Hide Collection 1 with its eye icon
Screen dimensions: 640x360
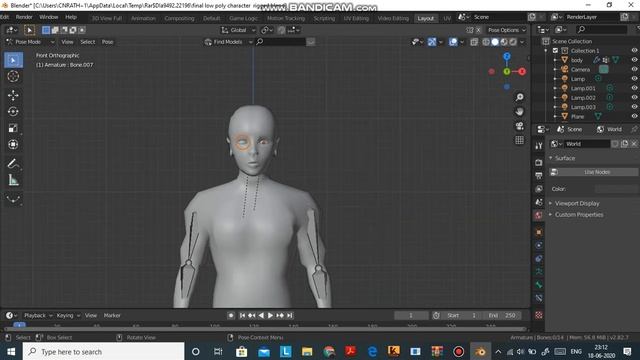(634, 51)
